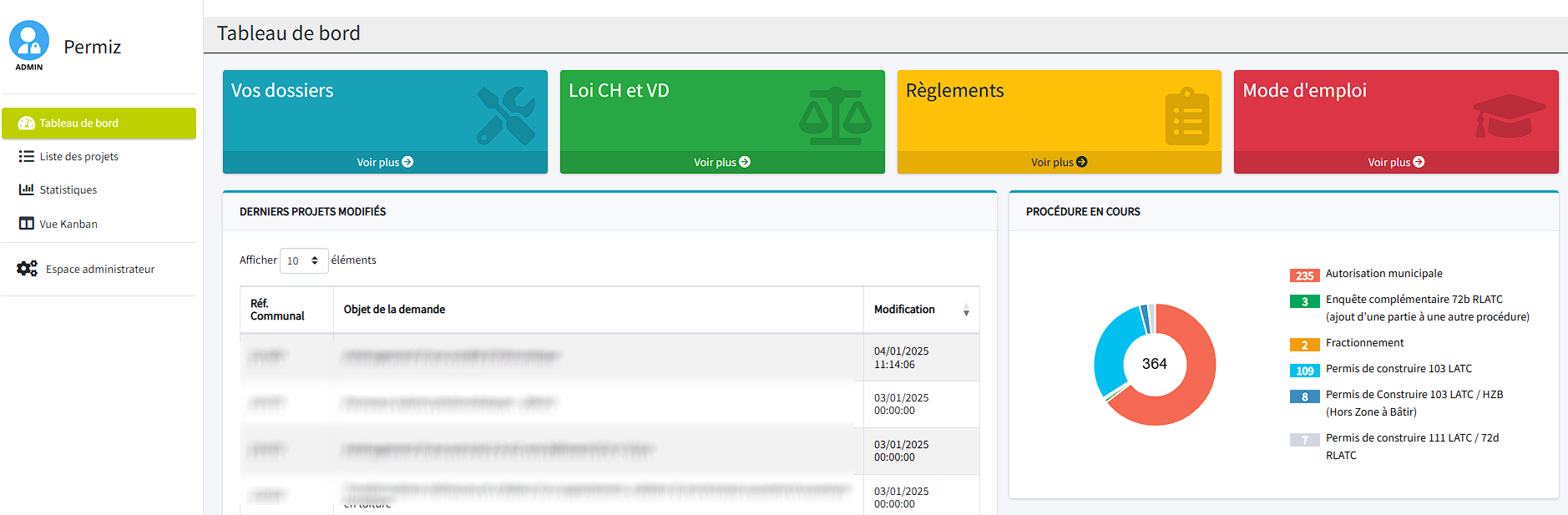Toggle Permis 111 LATC / 72d swatch 7
The width and height of the screenshot is (1568, 515).
tap(1305, 440)
